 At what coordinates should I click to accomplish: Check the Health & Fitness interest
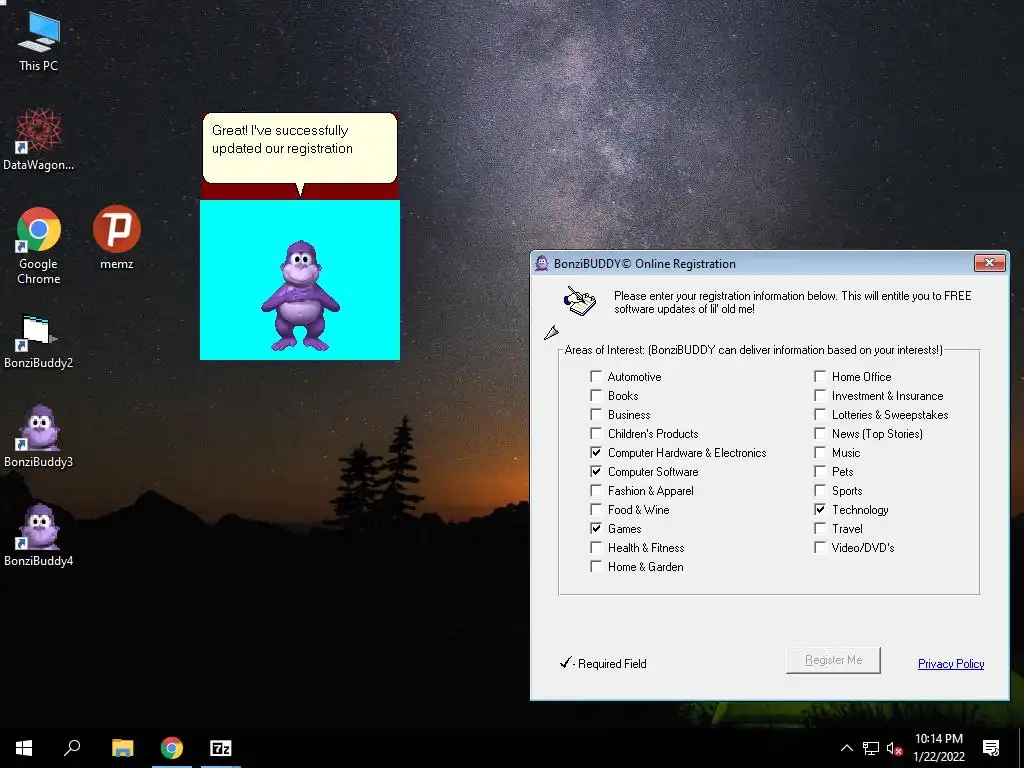click(596, 547)
